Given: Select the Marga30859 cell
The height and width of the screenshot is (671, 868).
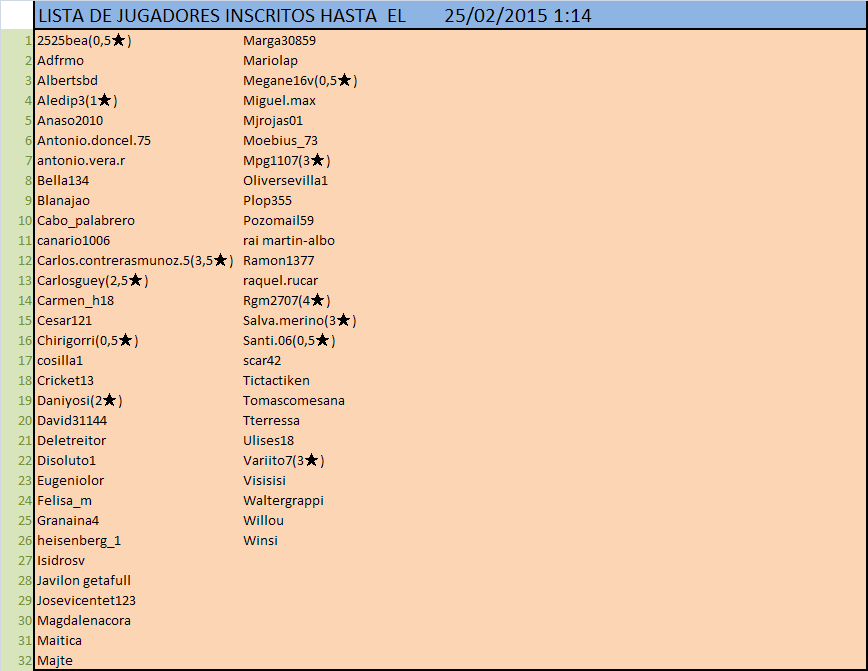Looking at the screenshot, I should [280, 41].
